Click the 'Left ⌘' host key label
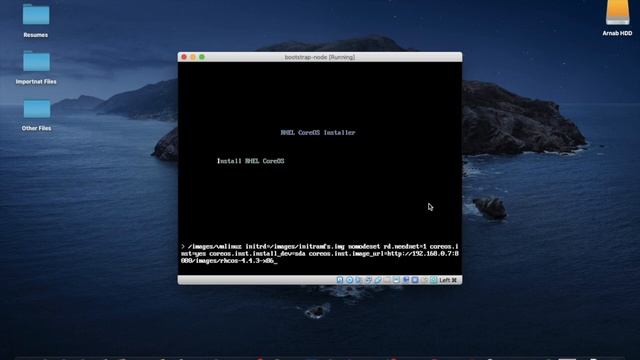 [448, 280]
